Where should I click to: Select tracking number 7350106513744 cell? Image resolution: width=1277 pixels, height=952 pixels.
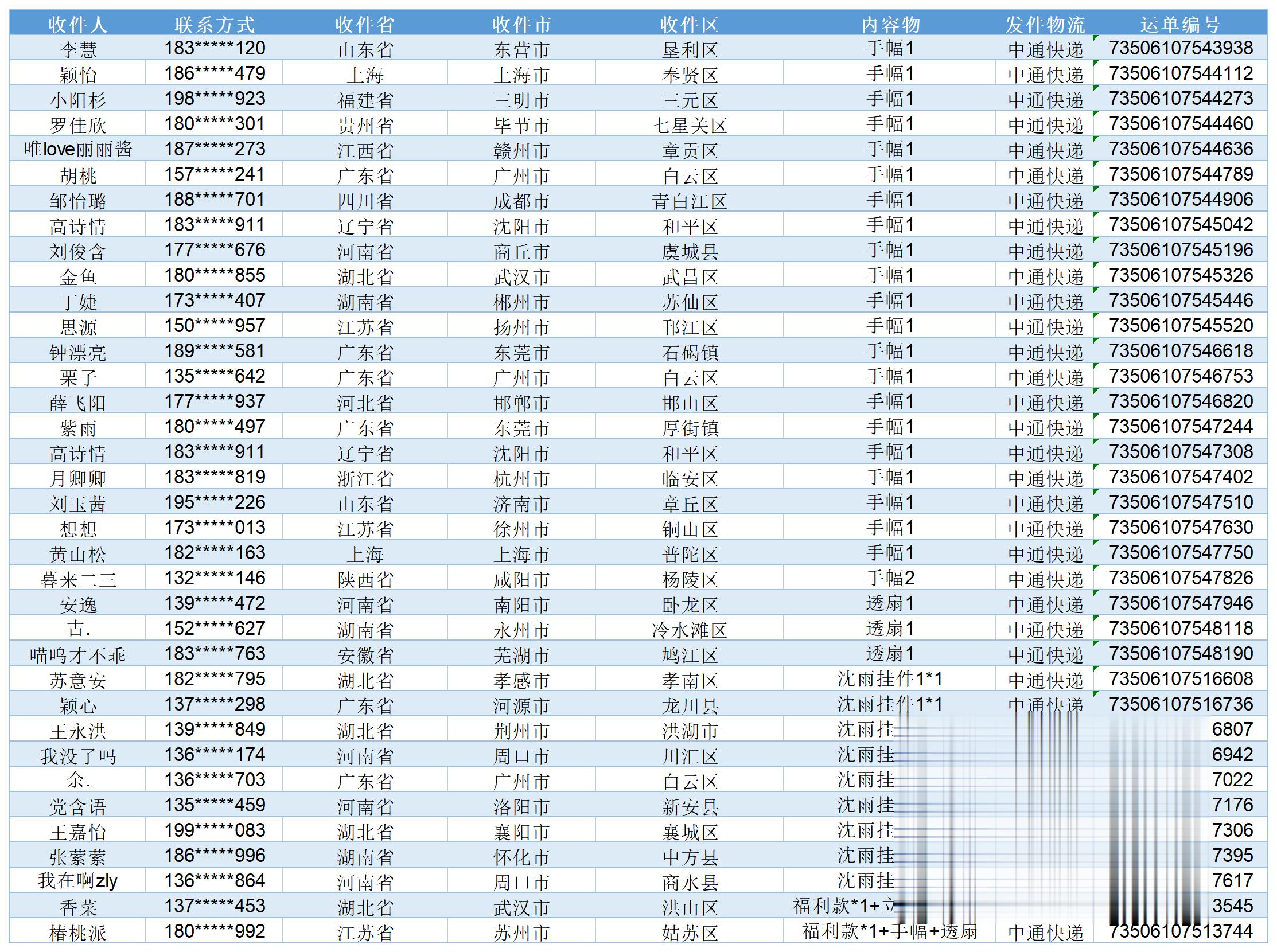click(x=1180, y=931)
